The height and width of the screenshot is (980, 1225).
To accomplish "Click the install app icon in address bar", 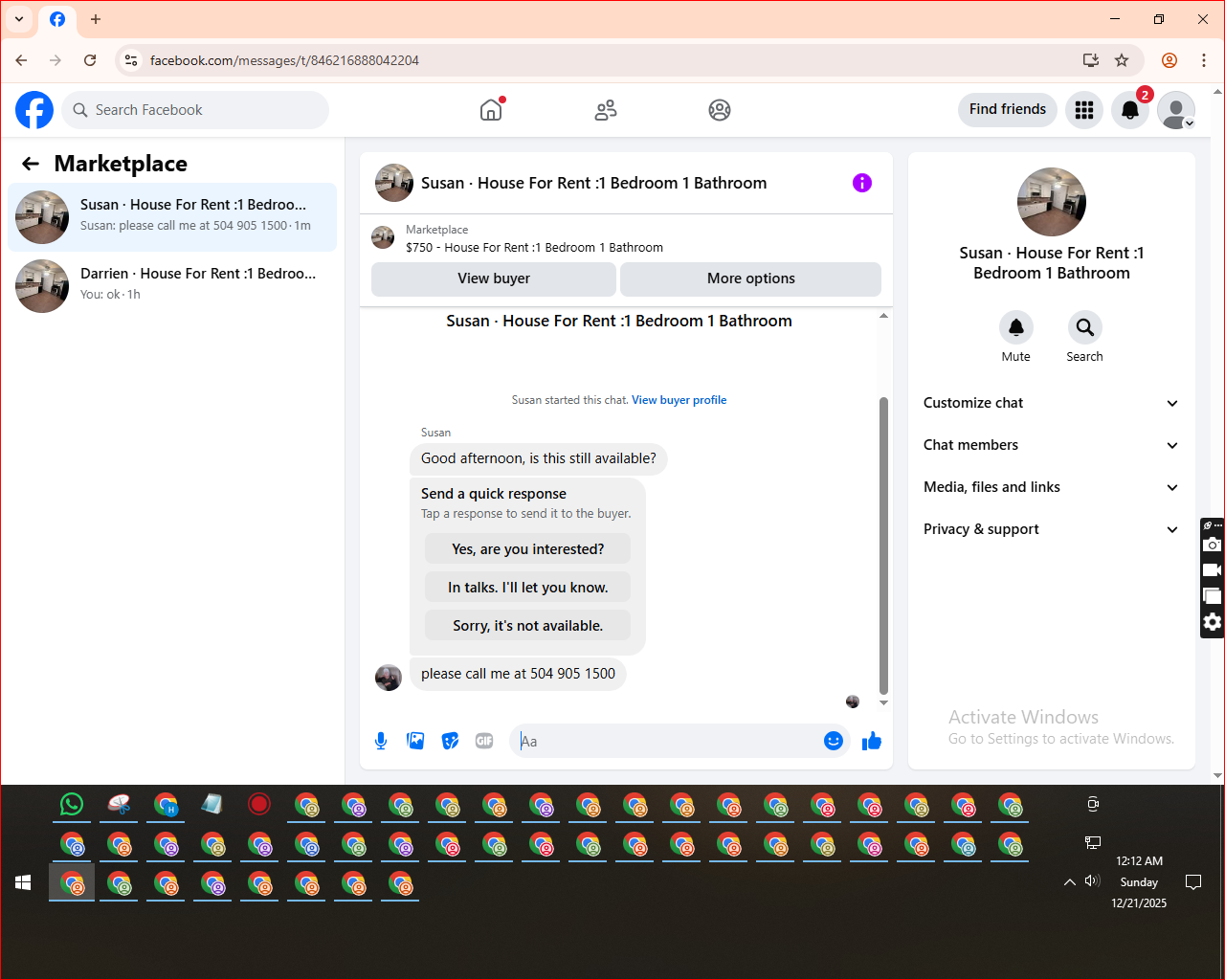I will point(1090,60).
